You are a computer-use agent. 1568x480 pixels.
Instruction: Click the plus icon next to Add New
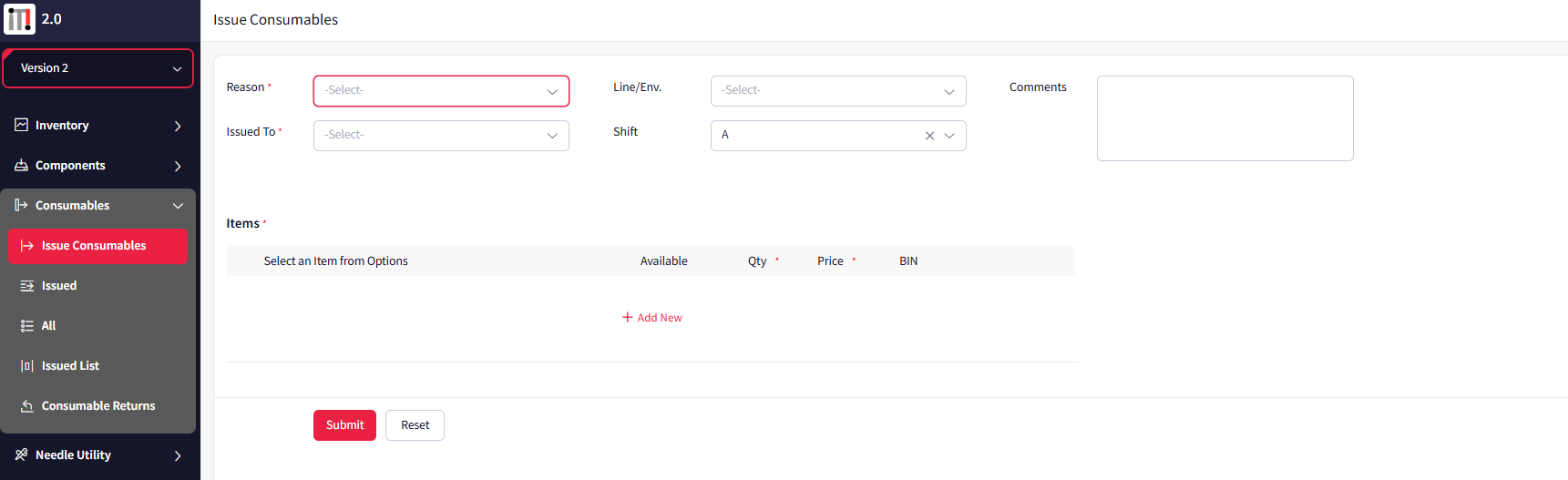click(627, 317)
